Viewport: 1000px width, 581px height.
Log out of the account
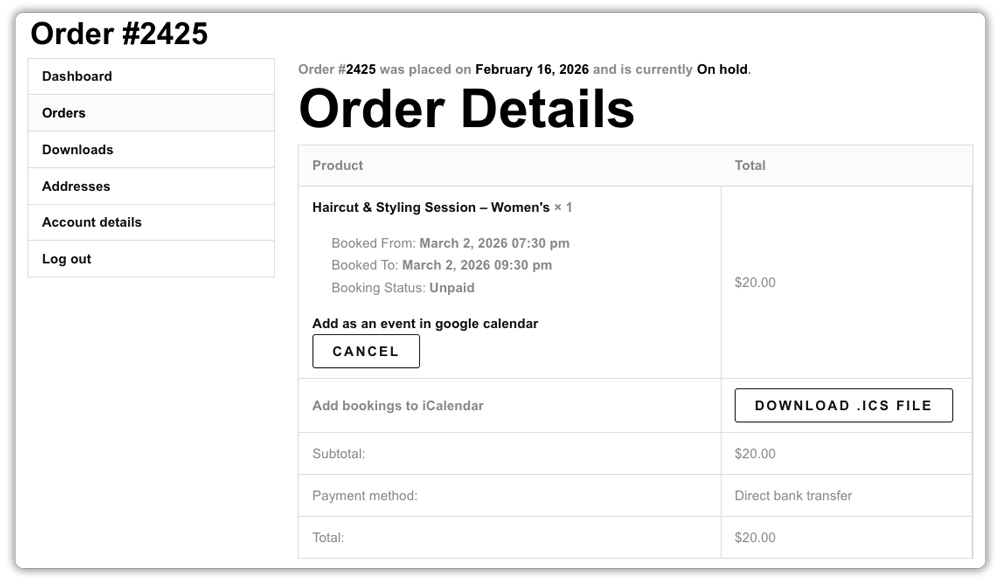(x=66, y=258)
